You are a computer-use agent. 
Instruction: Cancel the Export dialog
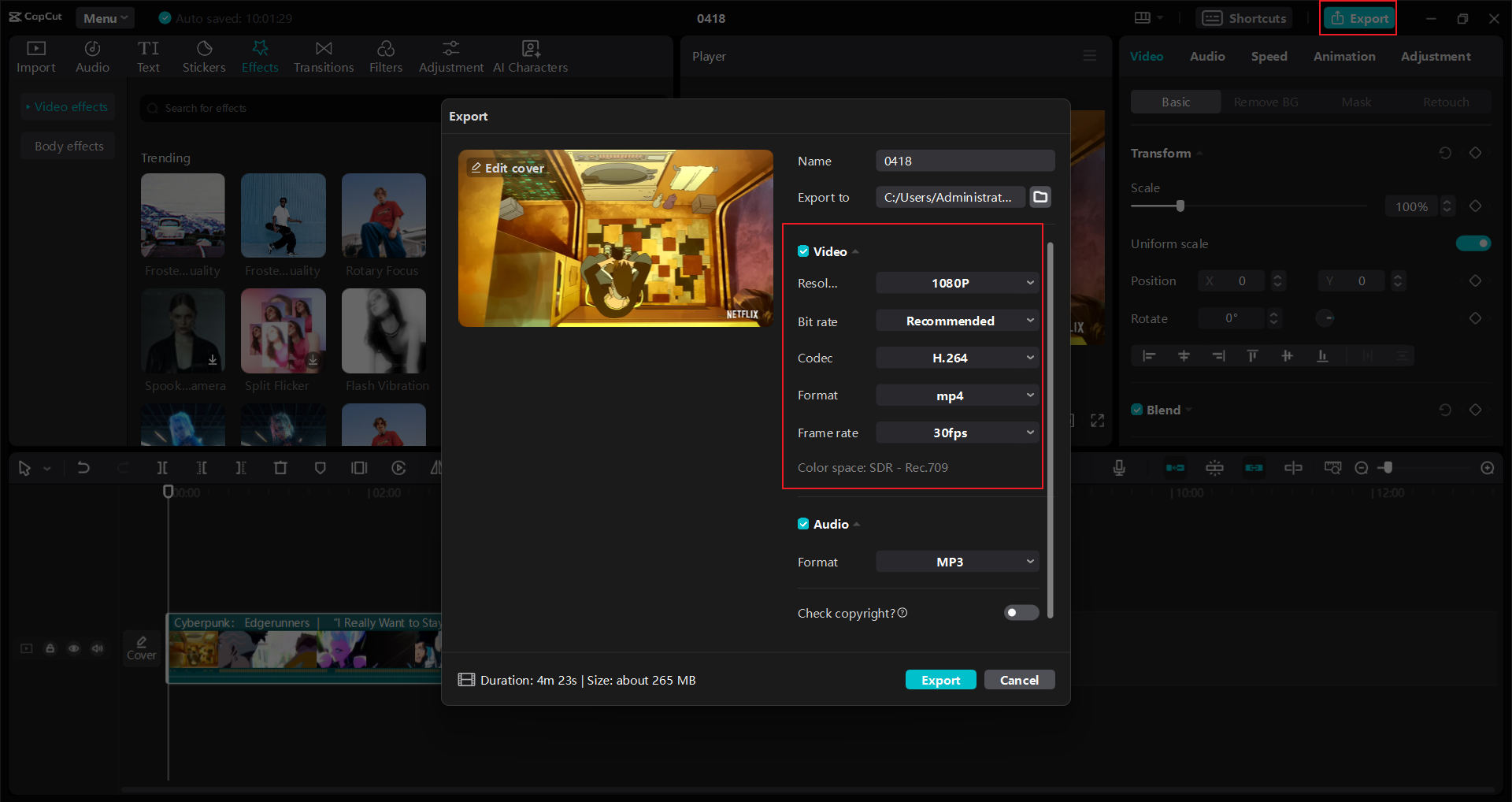1019,680
